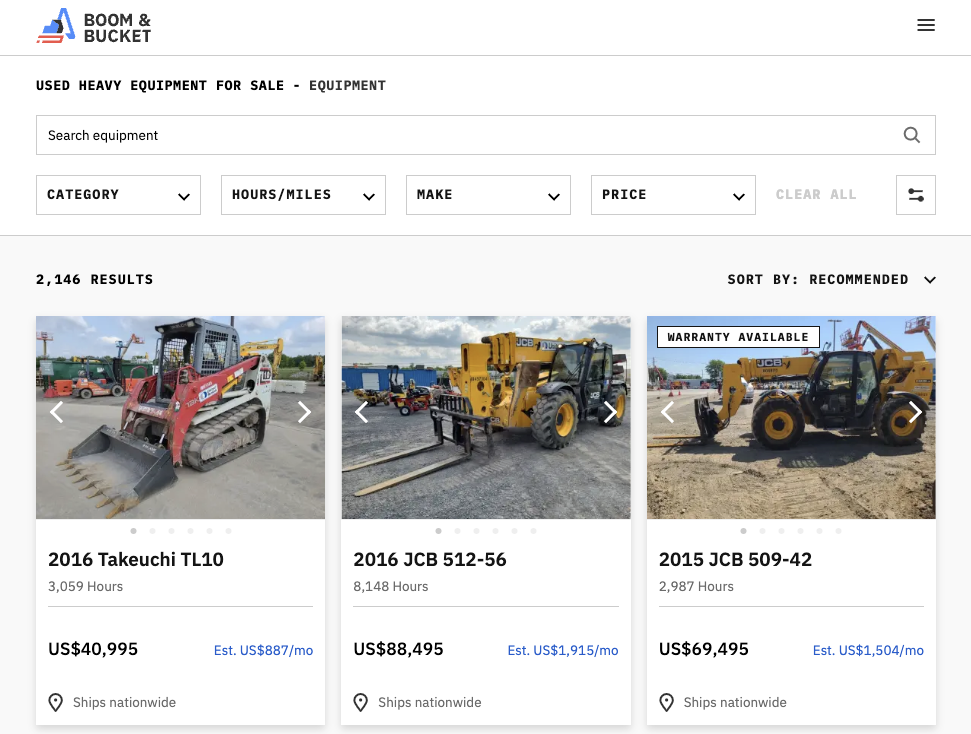Show next photo of JCB 509-42
This screenshot has width=971, height=734.
[x=915, y=412]
